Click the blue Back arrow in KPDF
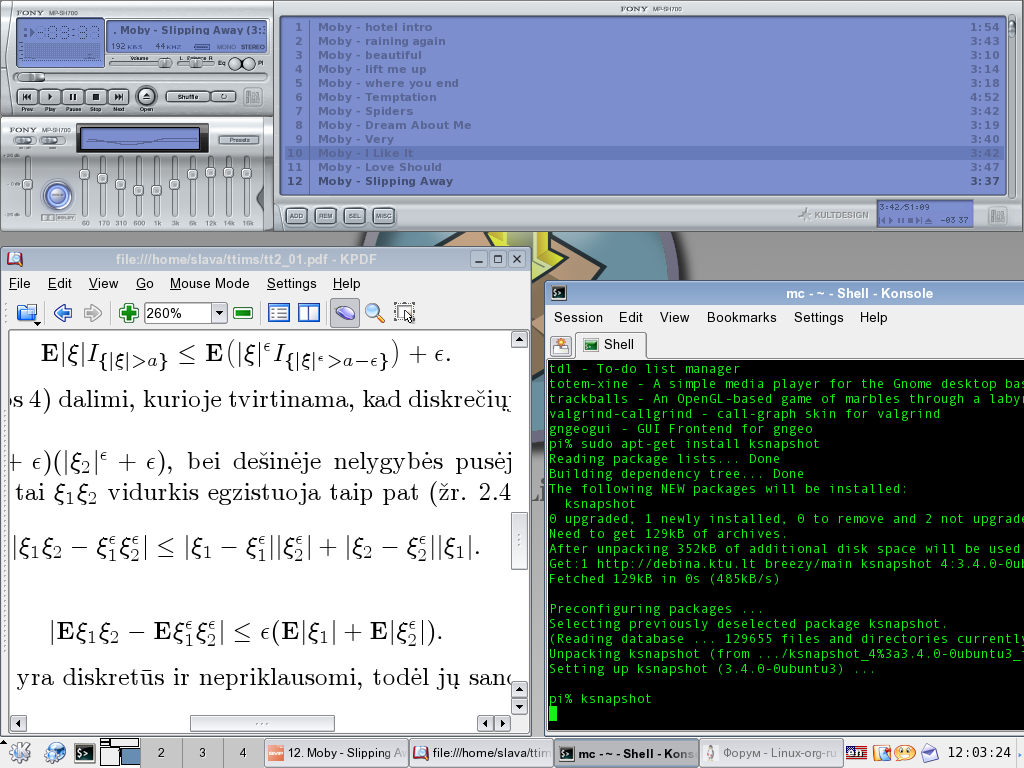This screenshot has width=1024, height=768. 63,313
